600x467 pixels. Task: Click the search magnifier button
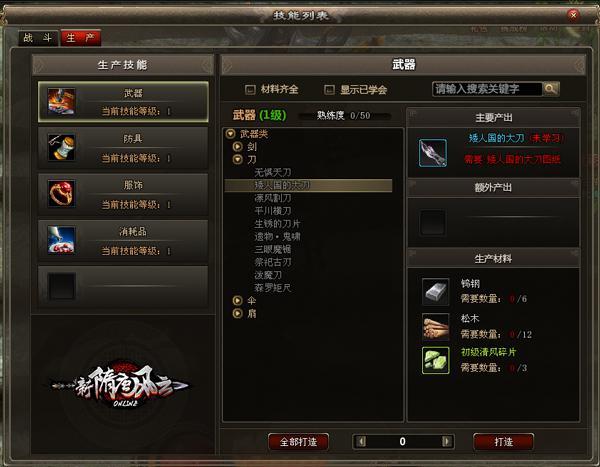pos(551,89)
